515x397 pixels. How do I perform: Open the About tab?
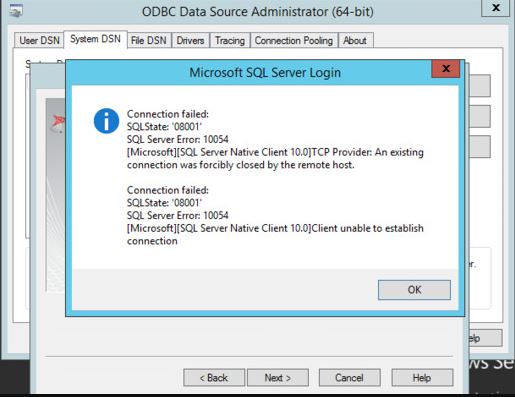[355, 40]
